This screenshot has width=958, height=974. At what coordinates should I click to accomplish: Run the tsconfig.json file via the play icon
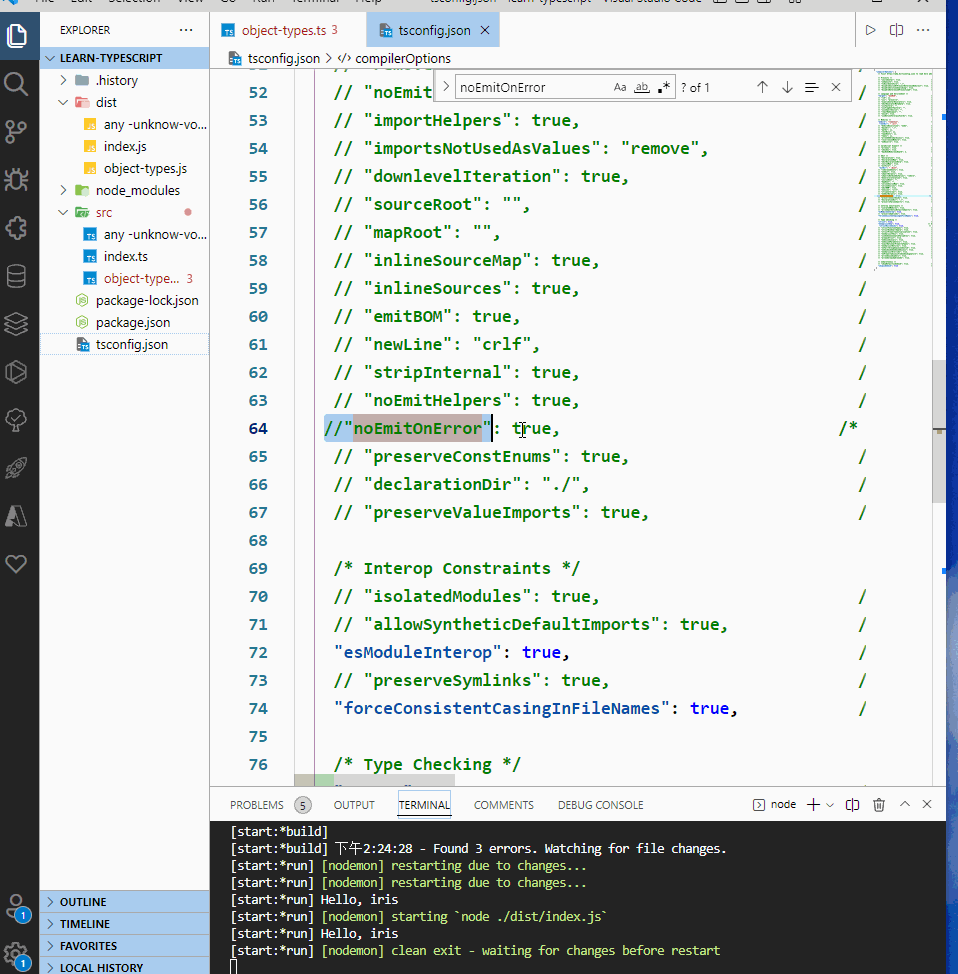[x=870, y=30]
